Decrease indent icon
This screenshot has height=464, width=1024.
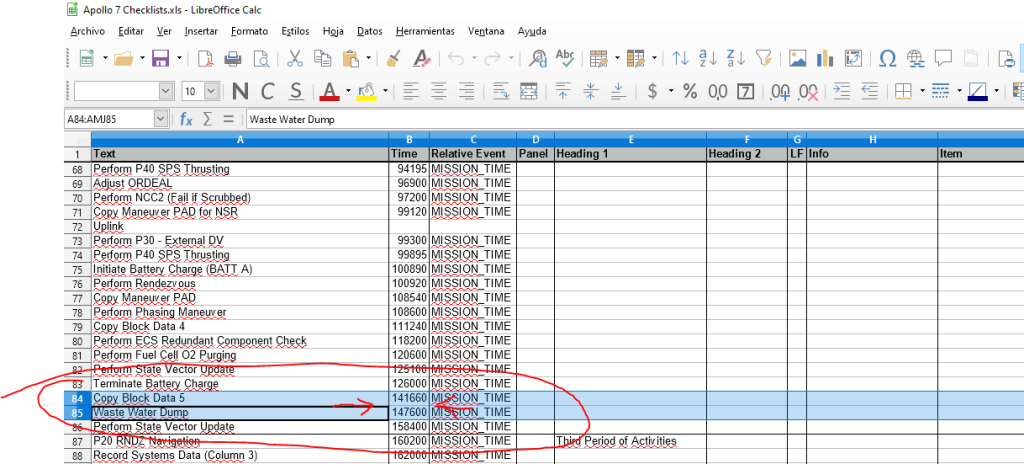click(870, 91)
